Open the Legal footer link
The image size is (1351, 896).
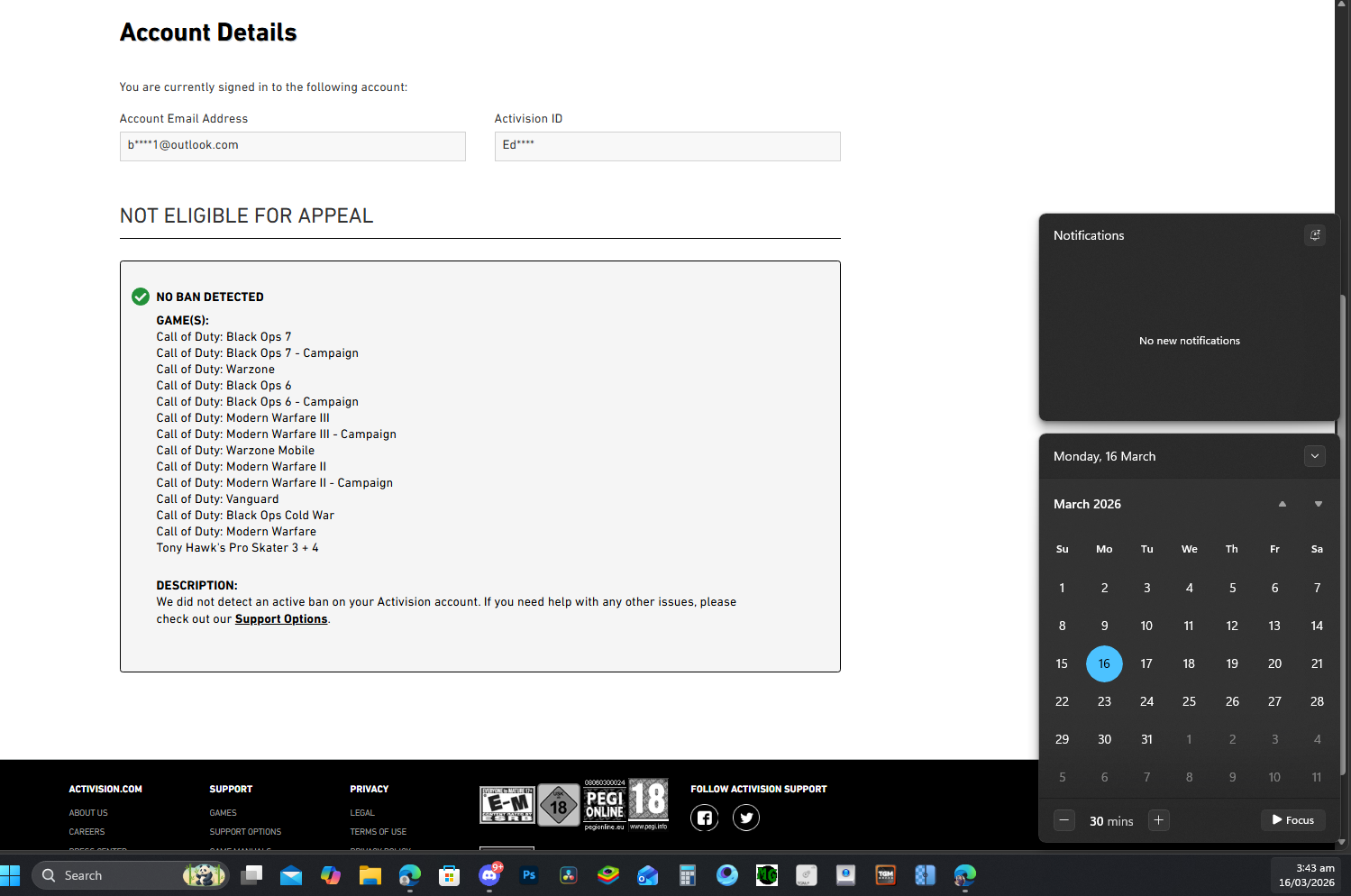click(x=362, y=813)
